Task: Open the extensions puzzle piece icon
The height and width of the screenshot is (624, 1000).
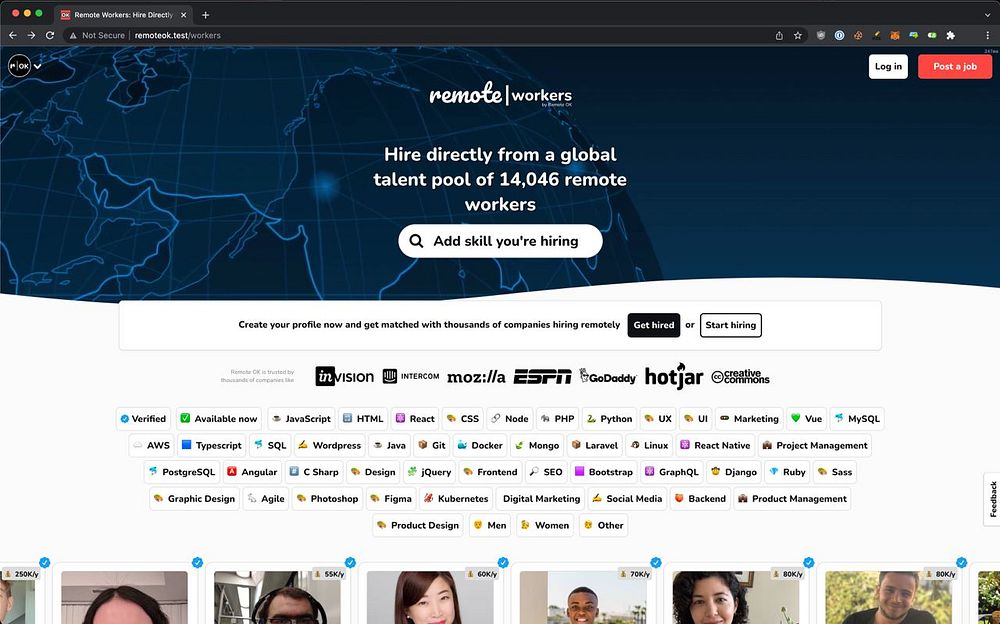Action: [x=951, y=36]
